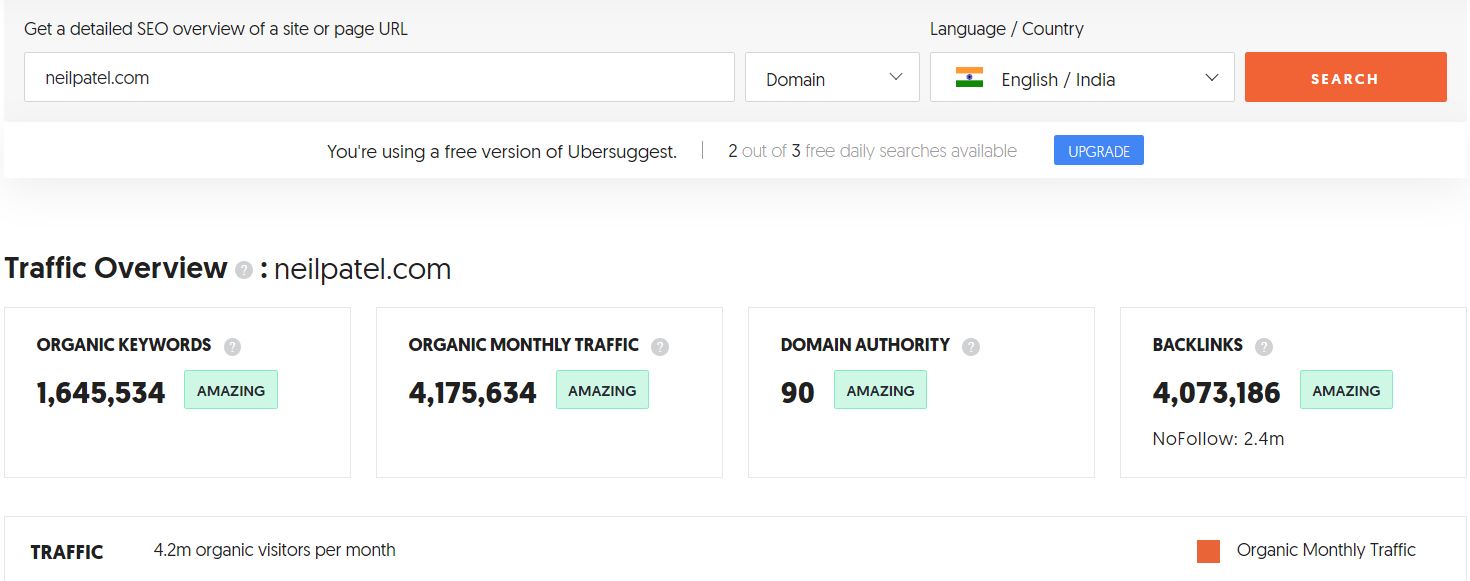Click the blue UPGRADE button
1470x581 pixels.
(x=1099, y=151)
